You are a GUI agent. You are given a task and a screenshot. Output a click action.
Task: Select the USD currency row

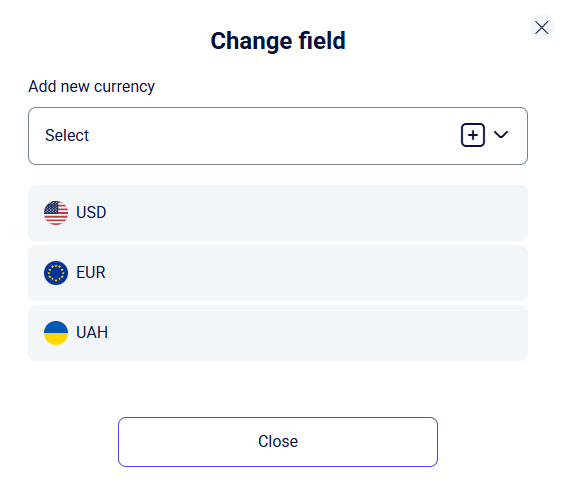pos(278,213)
